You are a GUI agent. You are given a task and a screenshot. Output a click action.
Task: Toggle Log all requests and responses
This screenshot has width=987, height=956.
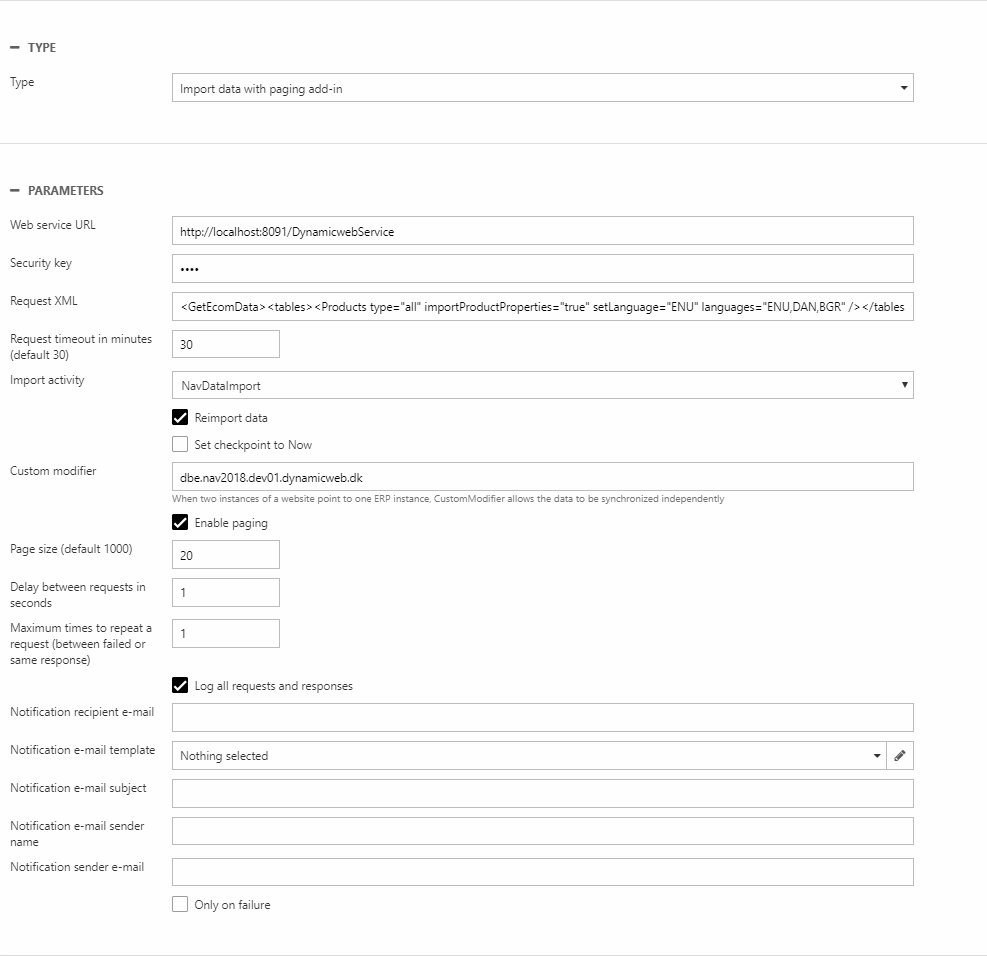(180, 686)
